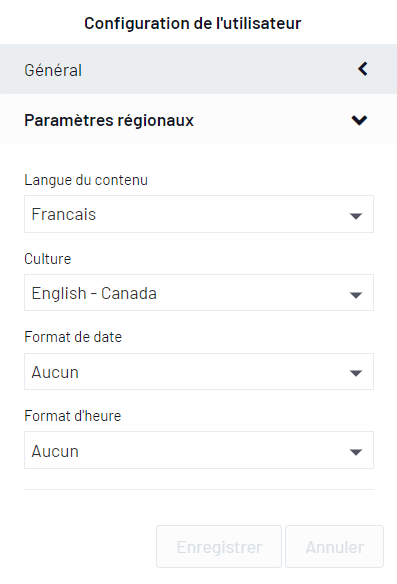Click the arrow in the Culture field
The width and height of the screenshot is (397, 584).
pos(356,295)
